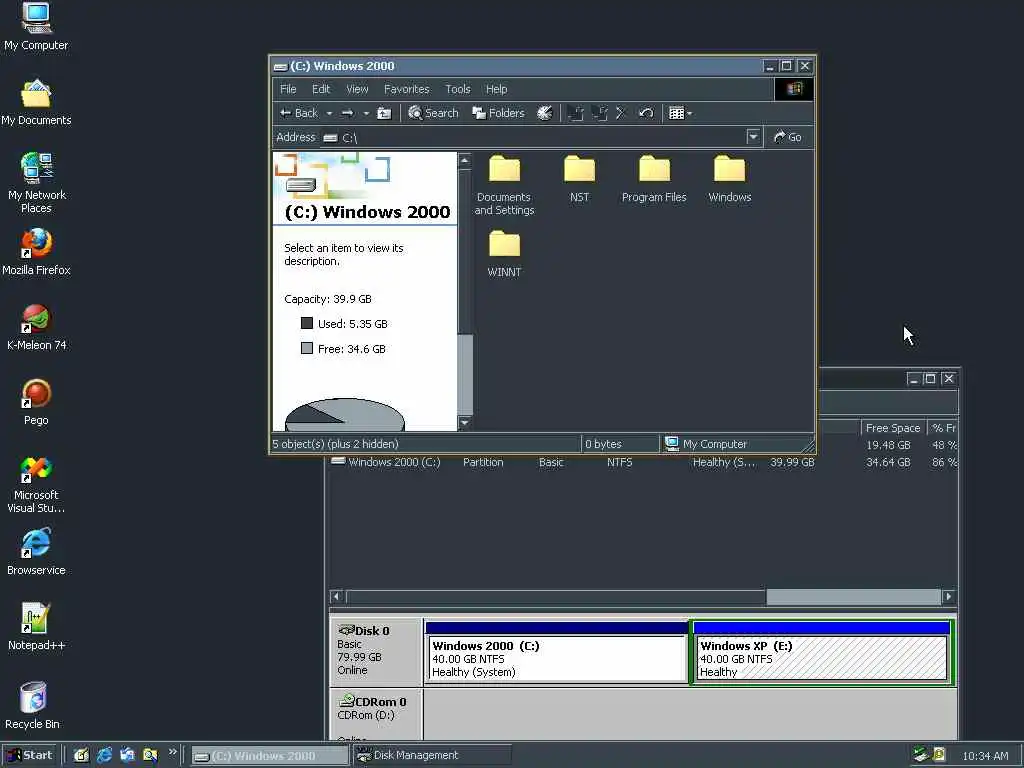Click the Browservice desktop shortcut
This screenshot has height=768, width=1024.
36,552
